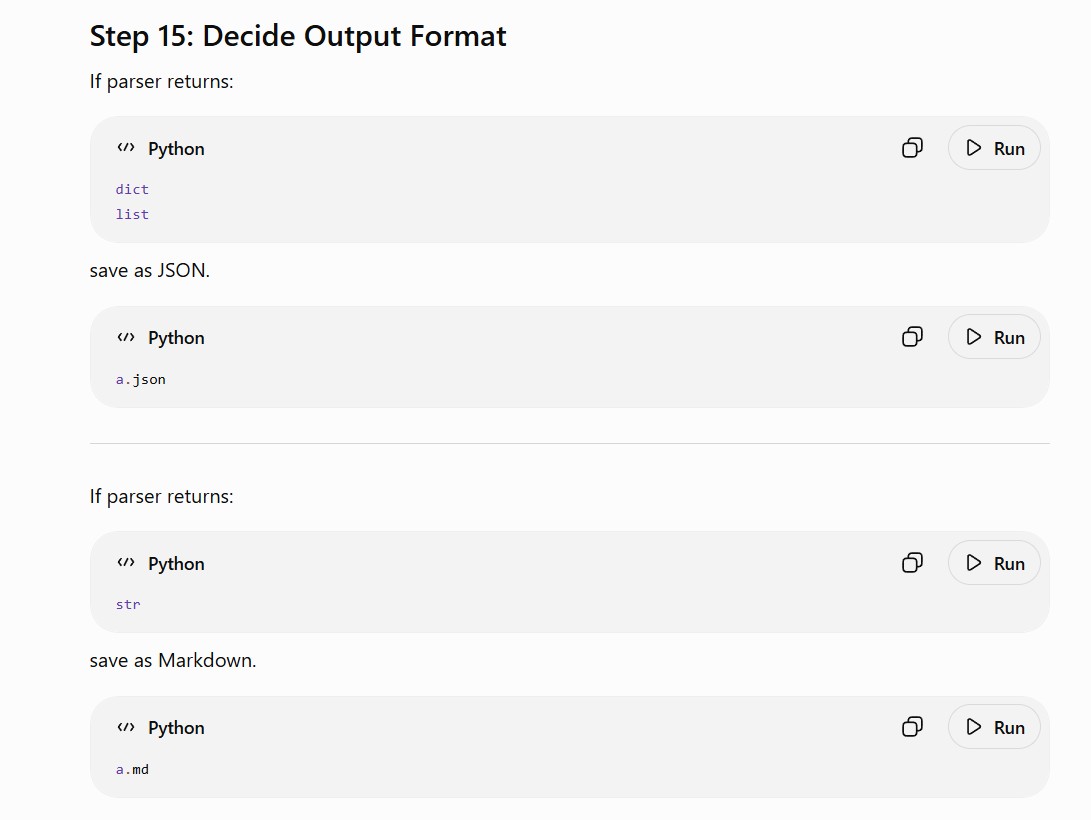1091x820 pixels.
Task: Click the 'a.md' code text
Action: (x=132, y=769)
